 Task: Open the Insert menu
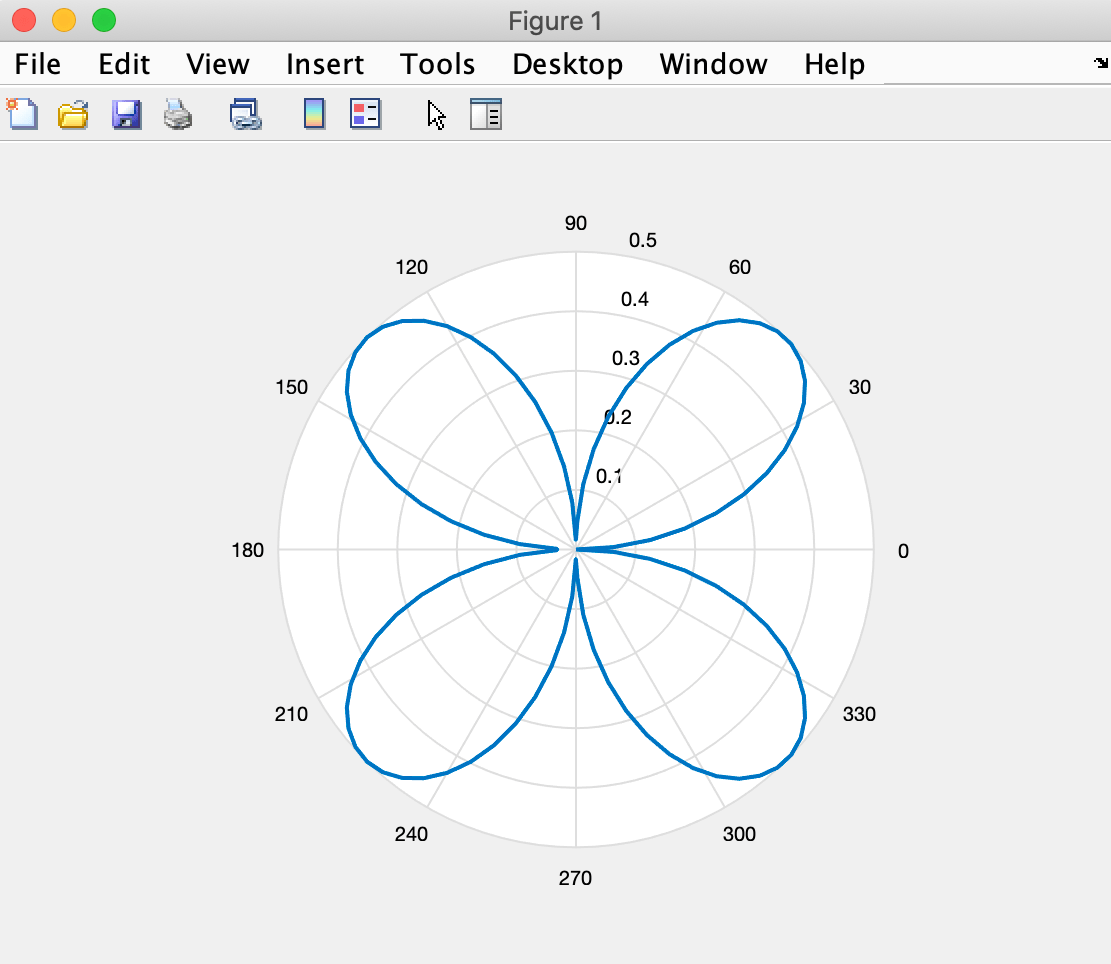click(x=325, y=64)
